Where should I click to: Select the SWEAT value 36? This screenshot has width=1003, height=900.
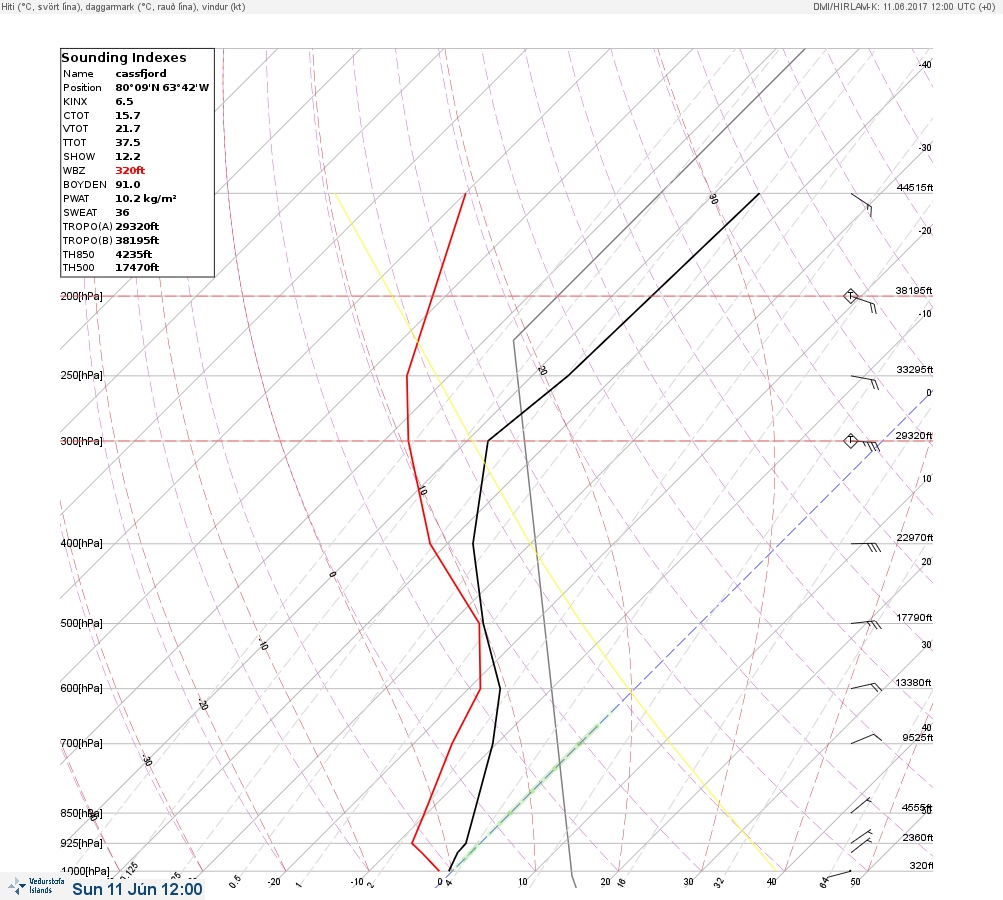click(x=122, y=212)
